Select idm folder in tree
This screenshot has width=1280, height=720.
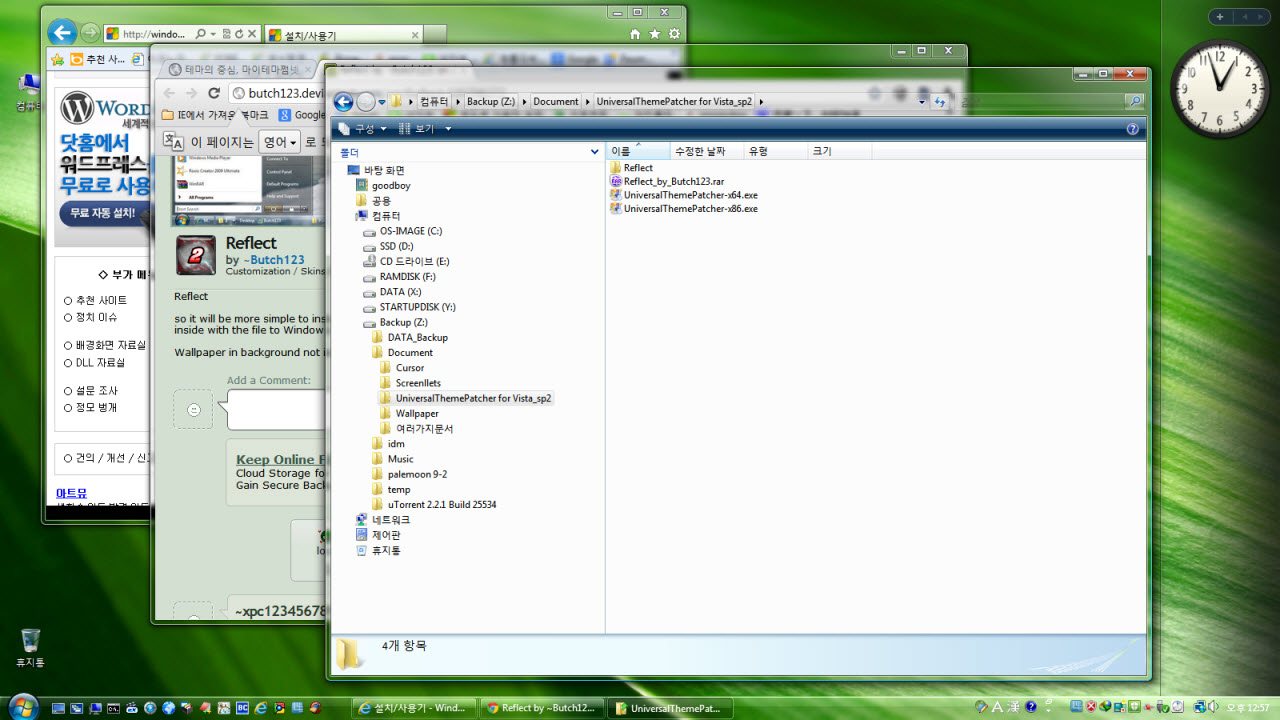point(388,444)
